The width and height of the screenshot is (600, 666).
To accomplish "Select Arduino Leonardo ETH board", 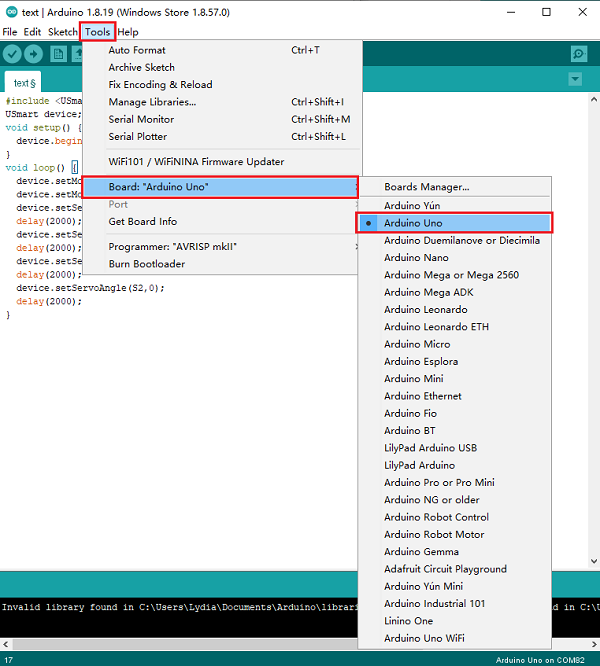I will [x=454, y=327].
